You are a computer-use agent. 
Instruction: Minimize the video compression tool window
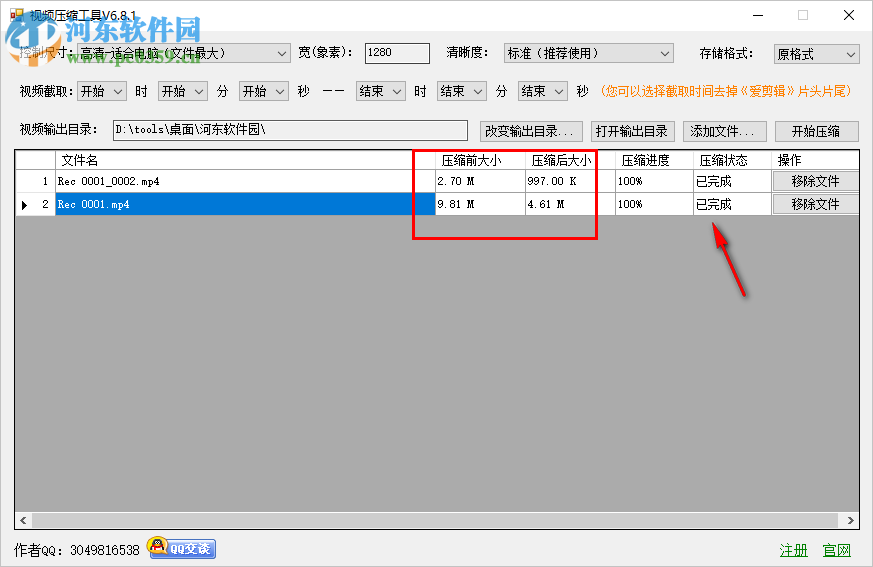pyautogui.click(x=758, y=15)
